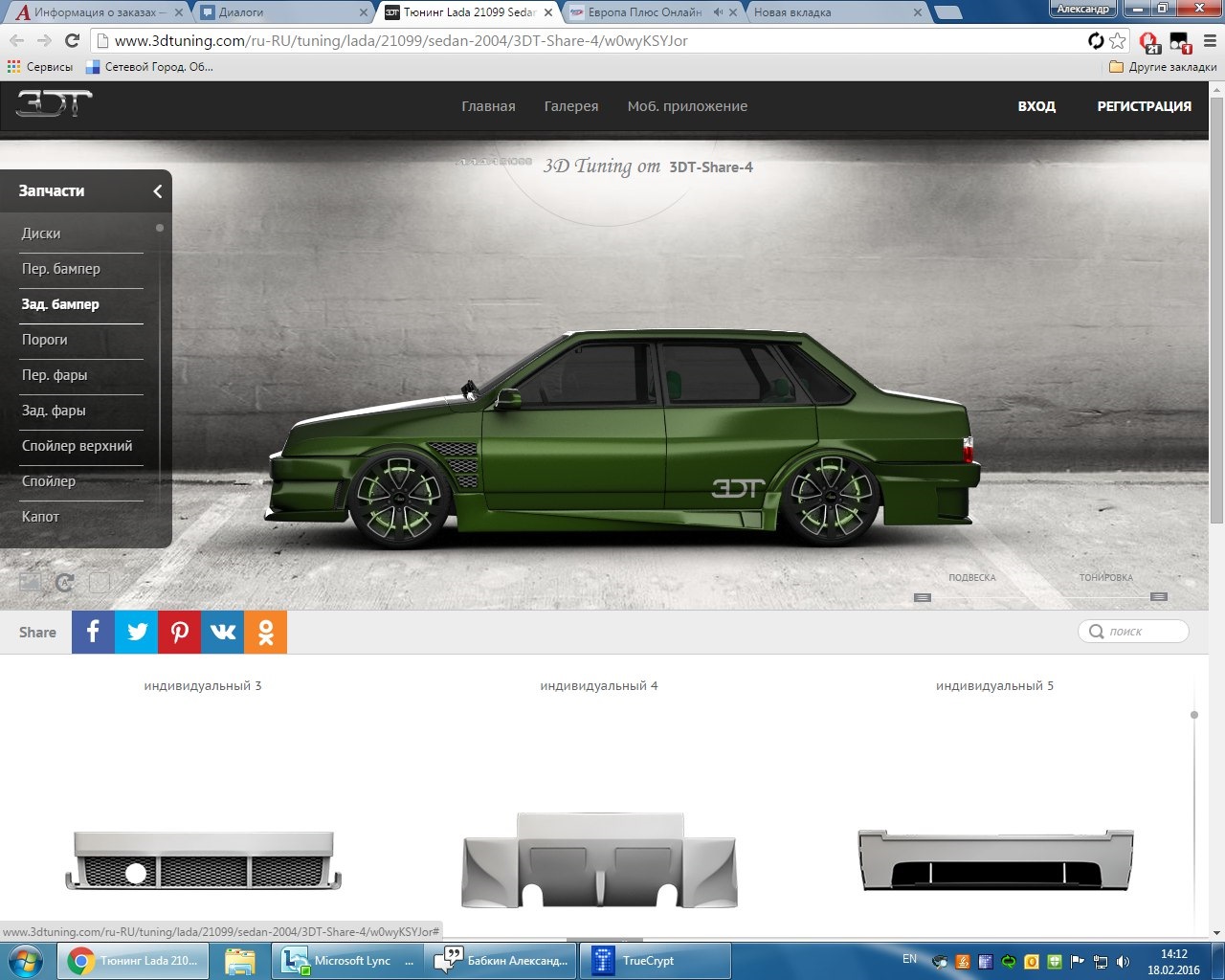The height and width of the screenshot is (980, 1225).
Task: Switch to the Диалоги tab
Action: click(282, 12)
